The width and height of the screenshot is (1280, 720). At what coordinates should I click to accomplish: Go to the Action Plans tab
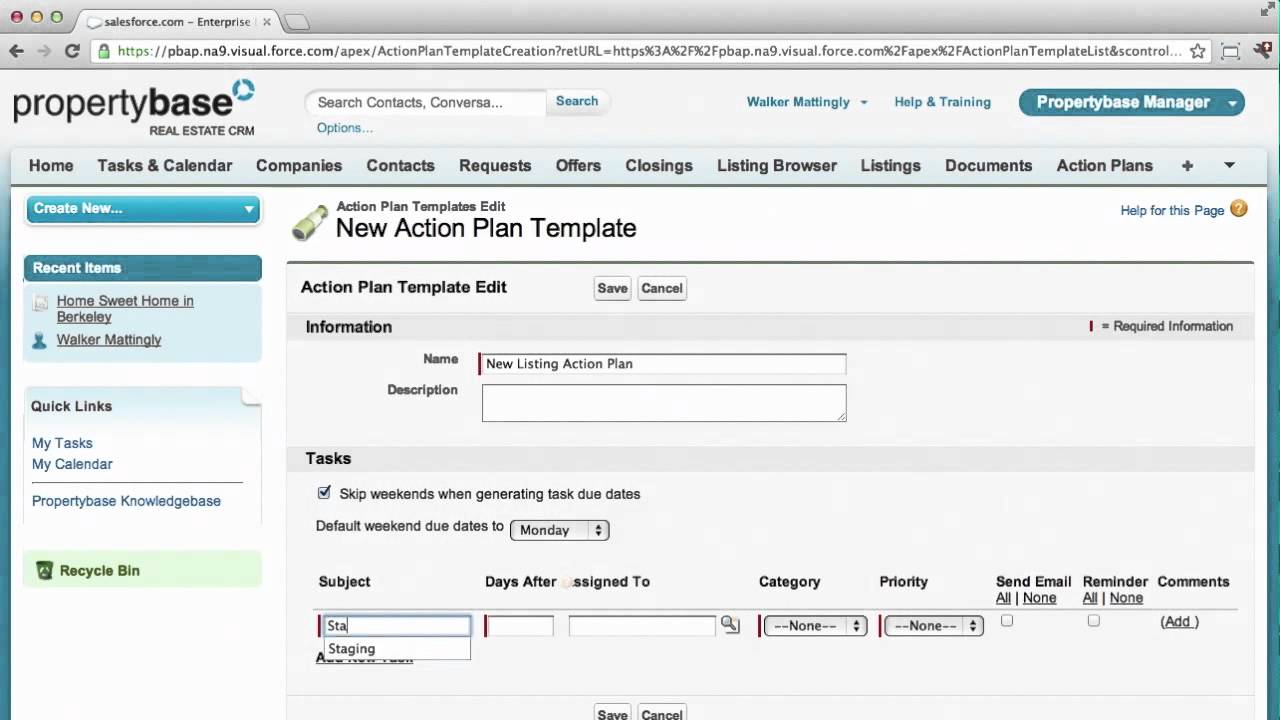click(1105, 166)
